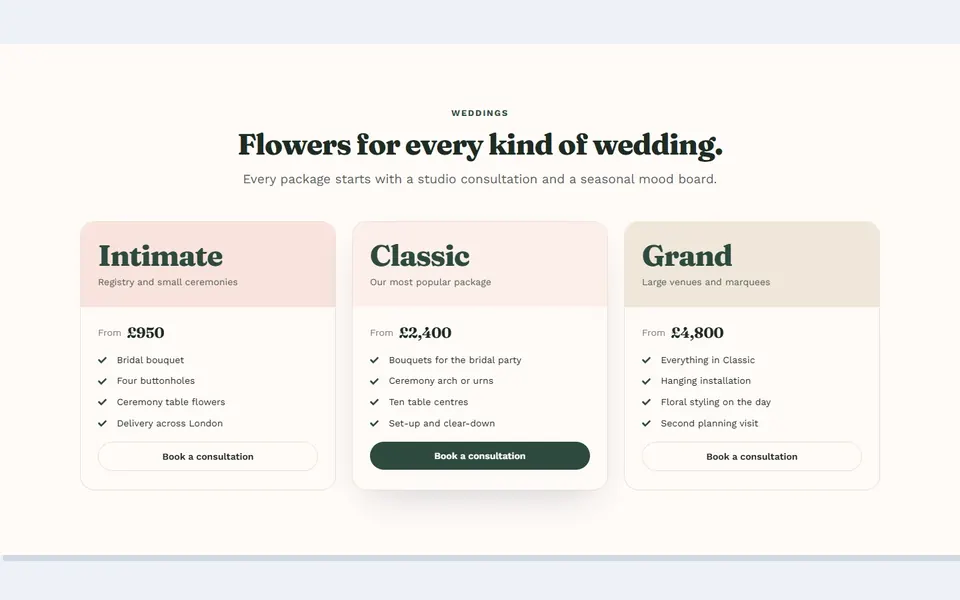Select the Grand card title
The image size is (960, 600).
tap(687, 256)
